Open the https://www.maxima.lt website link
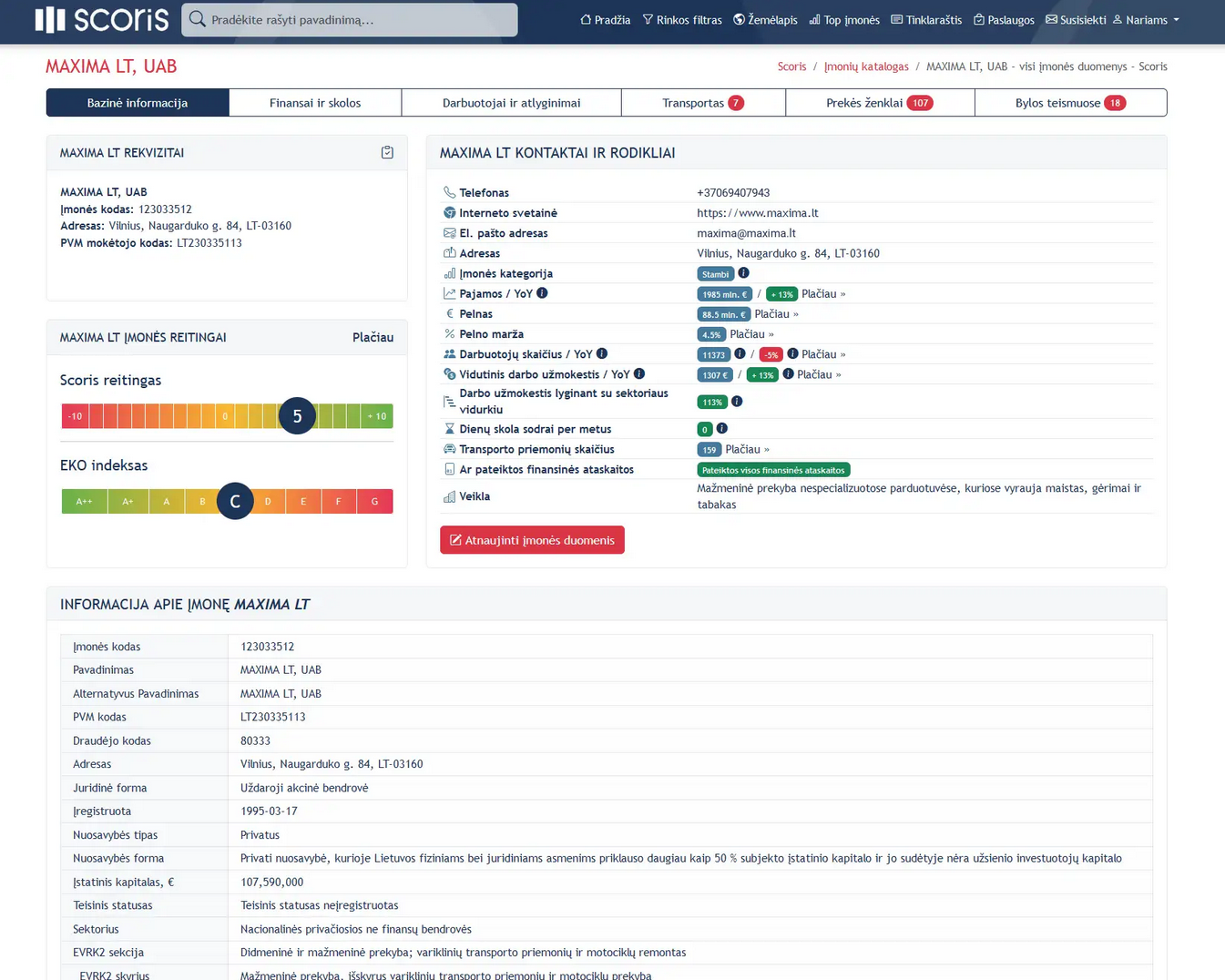1225x980 pixels. (758, 213)
